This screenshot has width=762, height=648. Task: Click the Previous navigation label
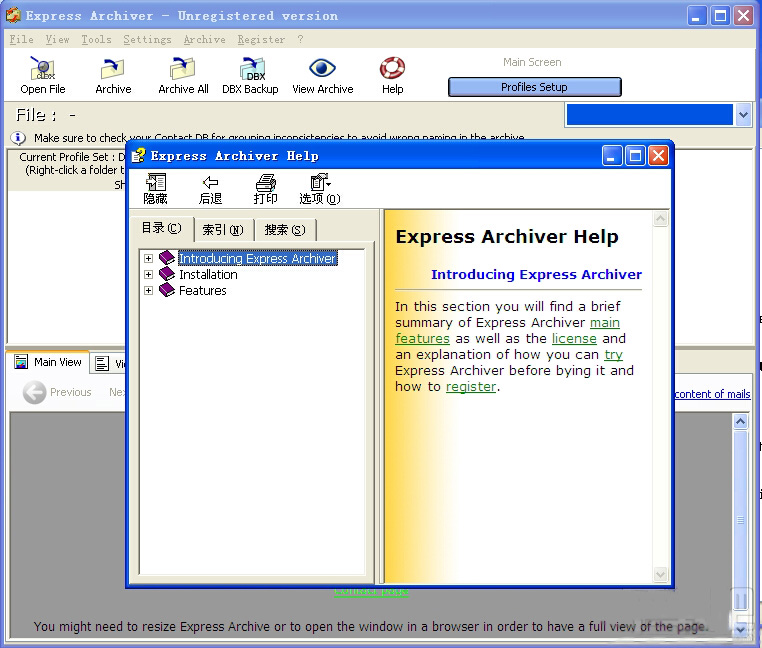click(70, 392)
